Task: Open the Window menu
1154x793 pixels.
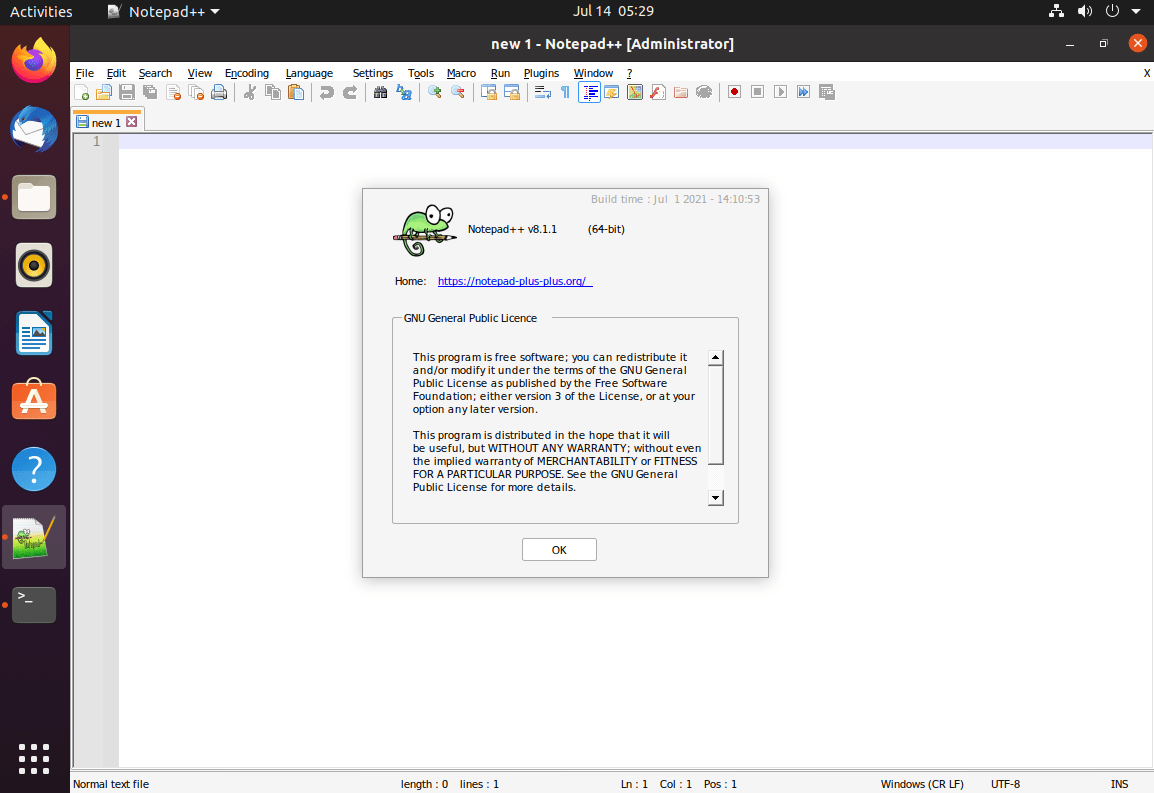Action: [593, 73]
